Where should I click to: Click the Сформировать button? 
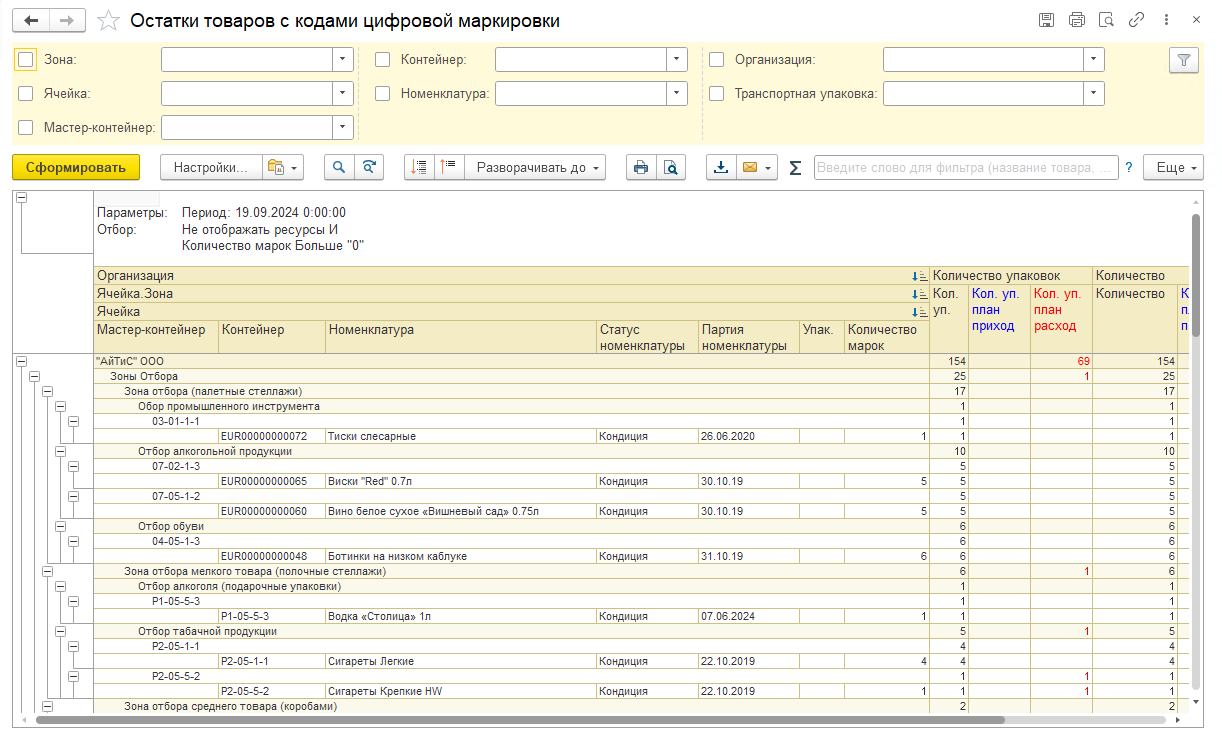point(76,168)
